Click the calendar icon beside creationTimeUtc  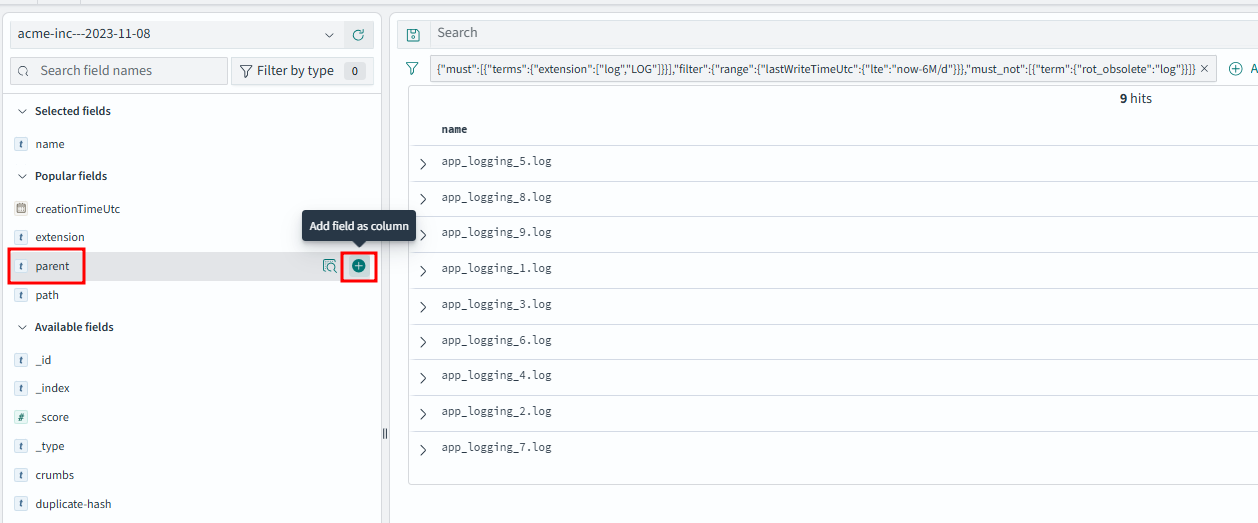[x=21, y=209]
